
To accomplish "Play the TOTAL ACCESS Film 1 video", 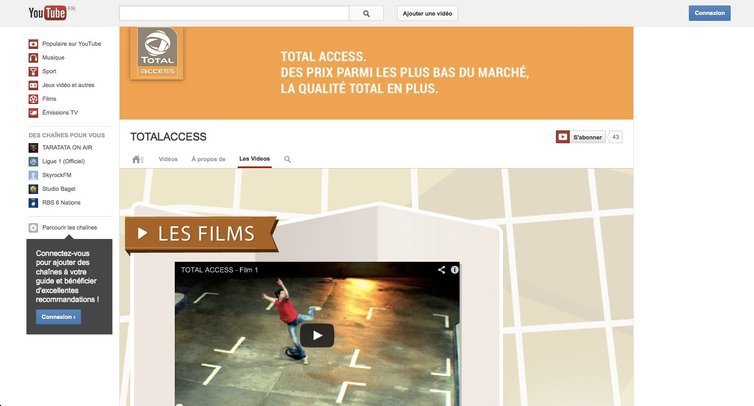I will pyautogui.click(x=317, y=335).
